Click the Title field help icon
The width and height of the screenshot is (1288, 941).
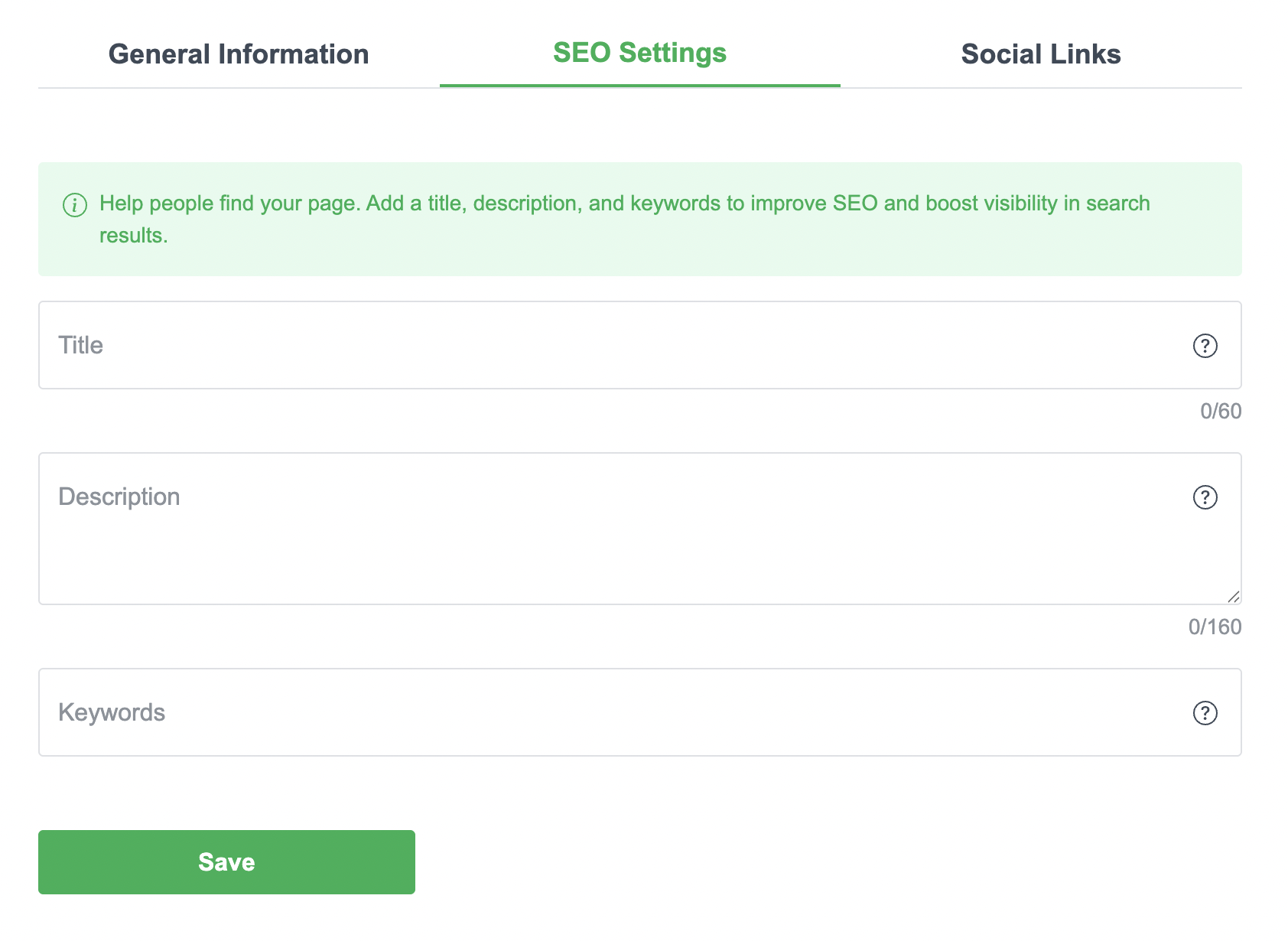click(1205, 346)
